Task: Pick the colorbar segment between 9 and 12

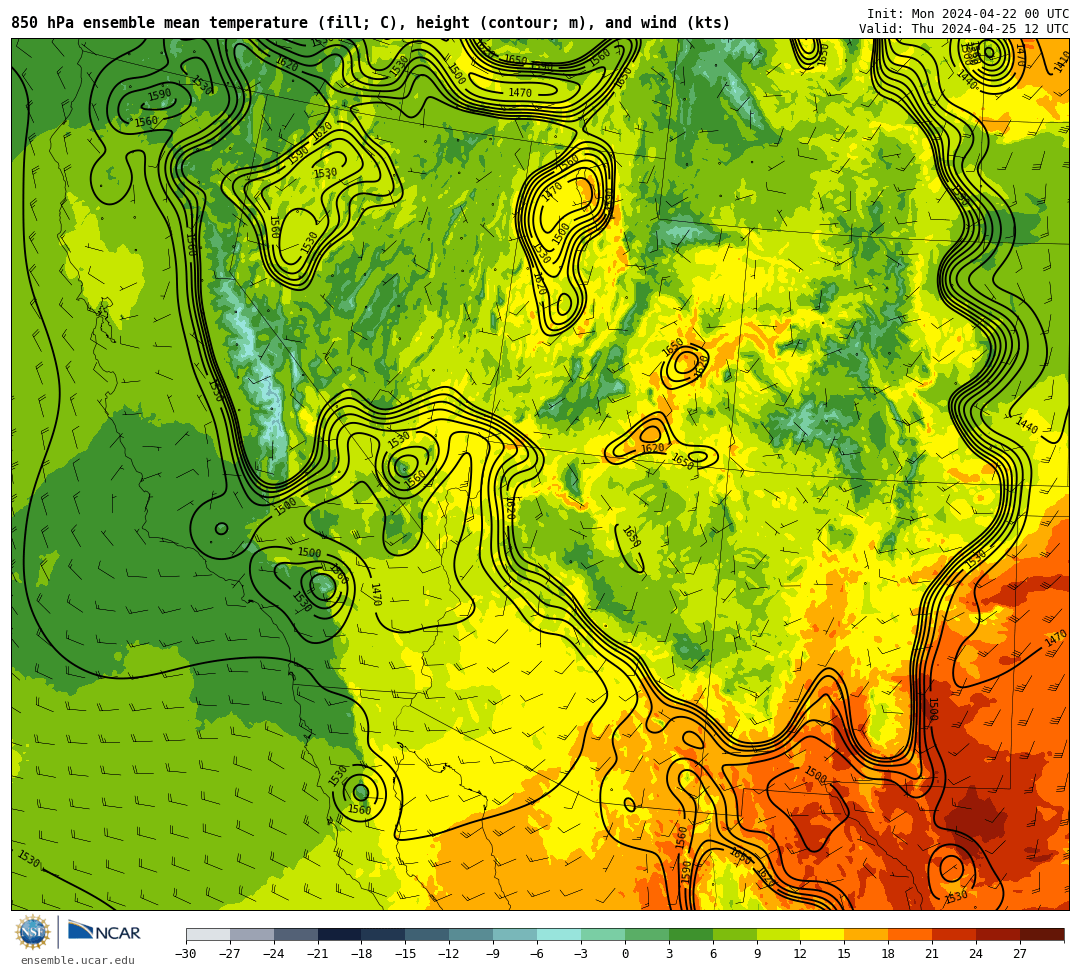Action: (x=778, y=934)
